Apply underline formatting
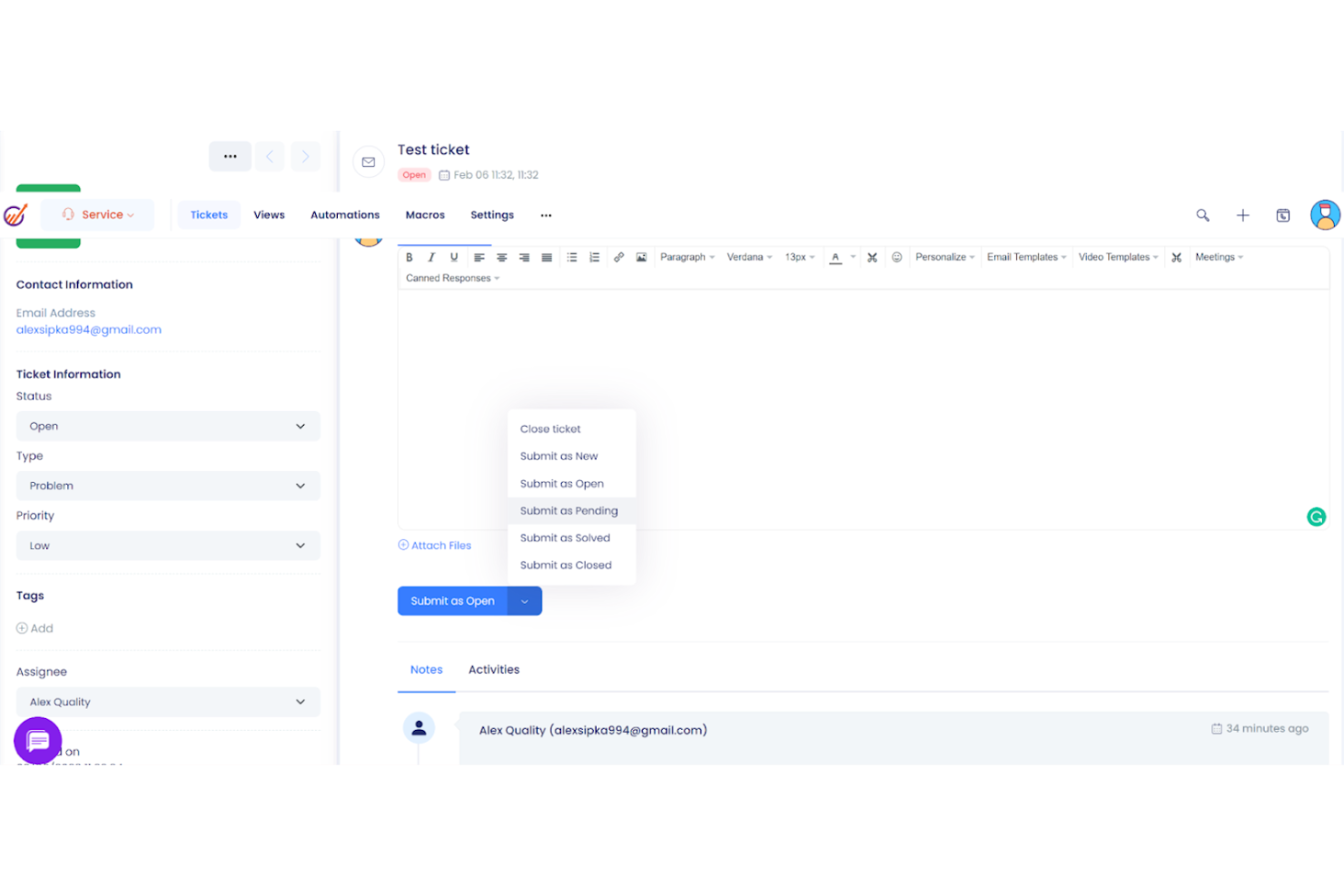The width and height of the screenshot is (1344, 896). click(454, 257)
